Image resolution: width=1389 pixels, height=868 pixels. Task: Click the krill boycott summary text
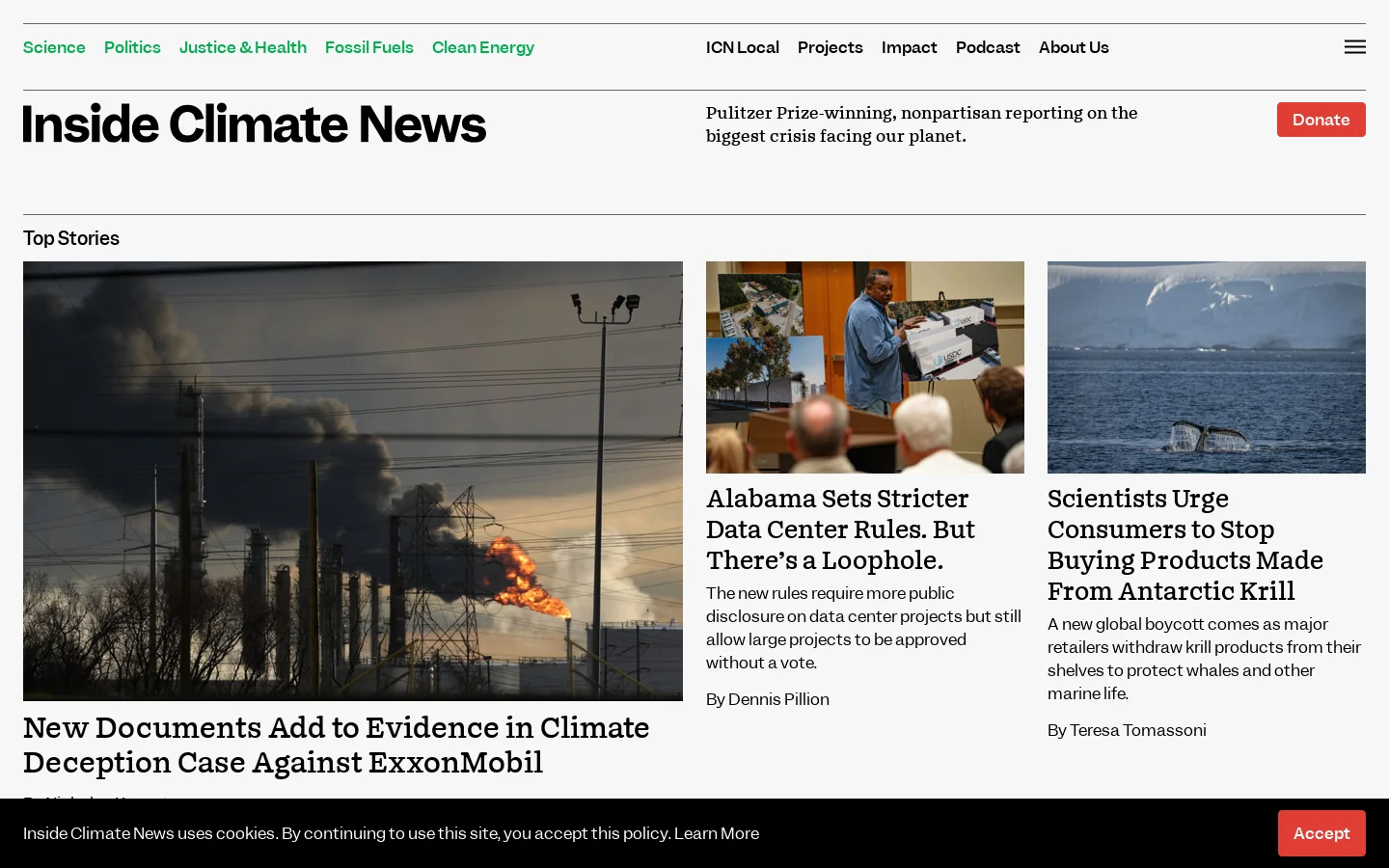click(x=1204, y=659)
